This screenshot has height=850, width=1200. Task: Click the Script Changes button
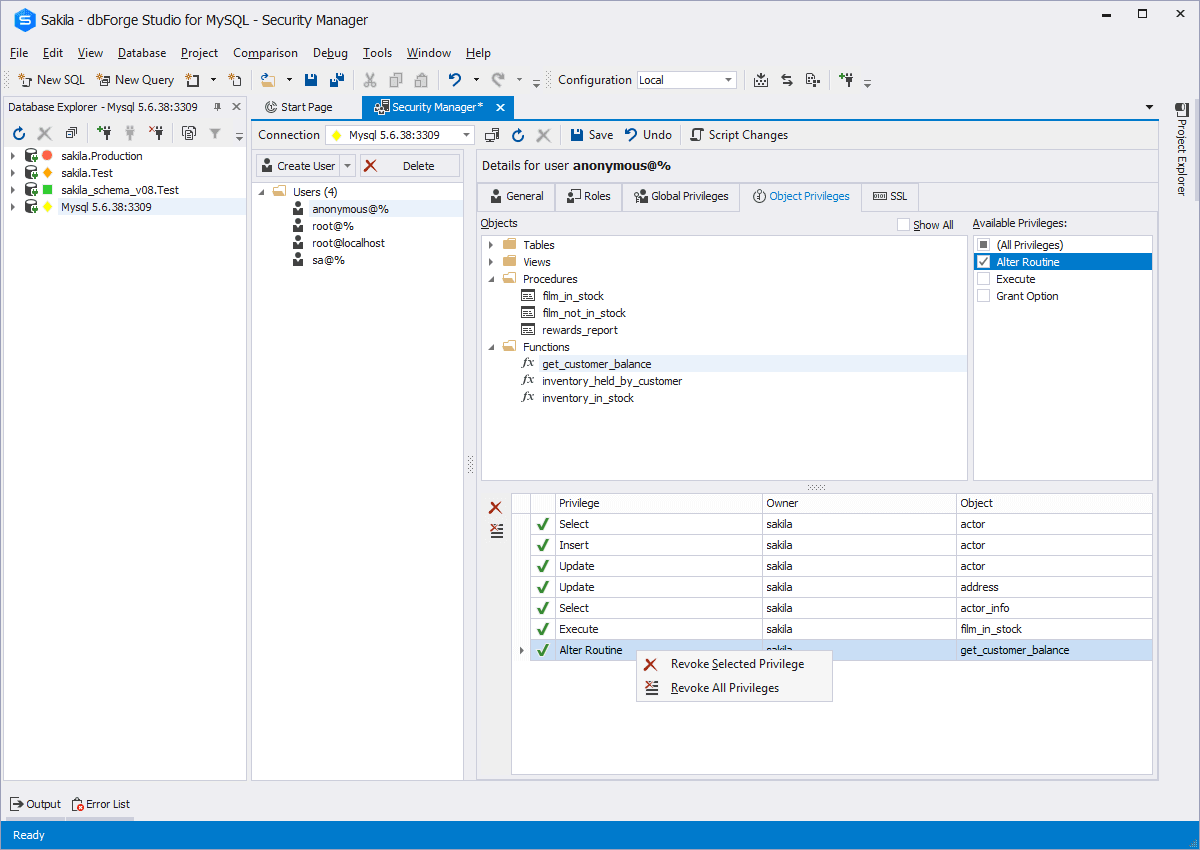pos(739,135)
